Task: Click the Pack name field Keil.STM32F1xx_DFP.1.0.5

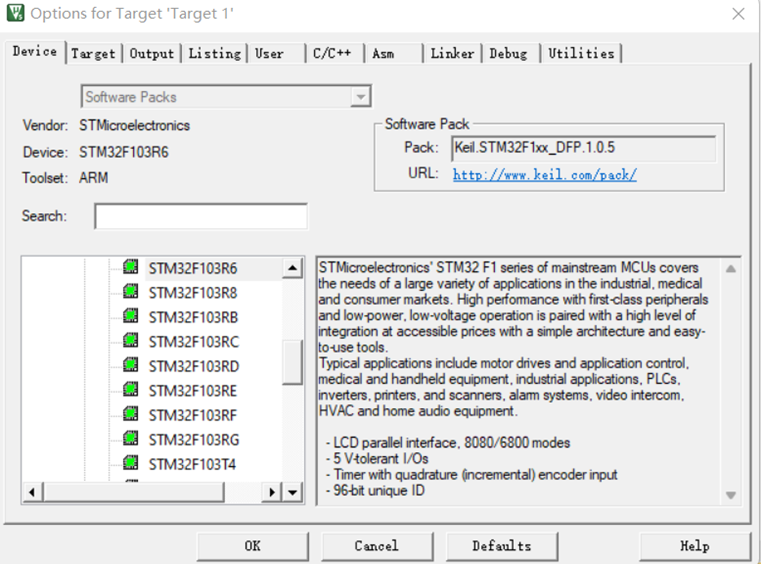Action: (584, 148)
